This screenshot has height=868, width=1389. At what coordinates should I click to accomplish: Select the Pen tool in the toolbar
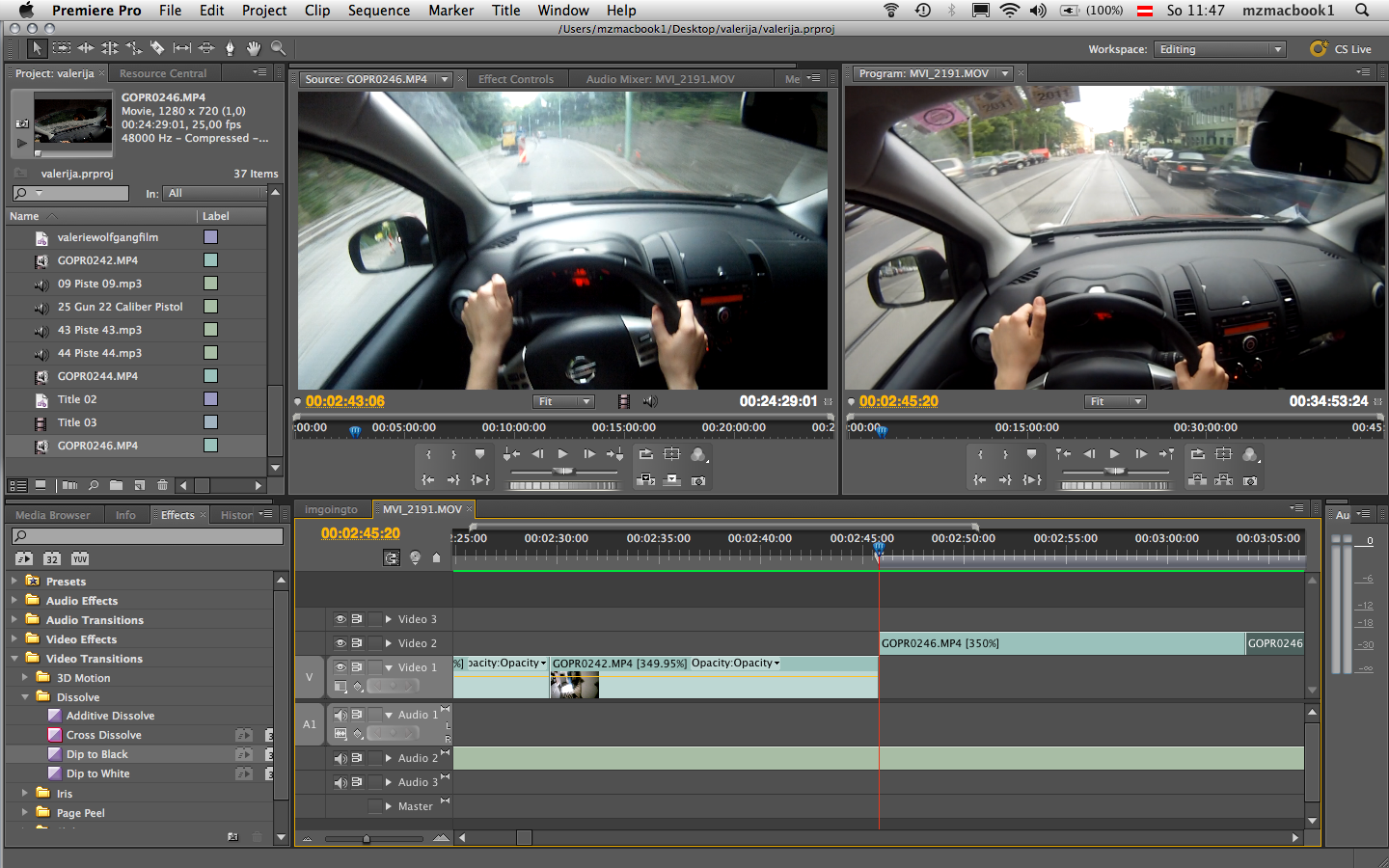click(x=230, y=47)
